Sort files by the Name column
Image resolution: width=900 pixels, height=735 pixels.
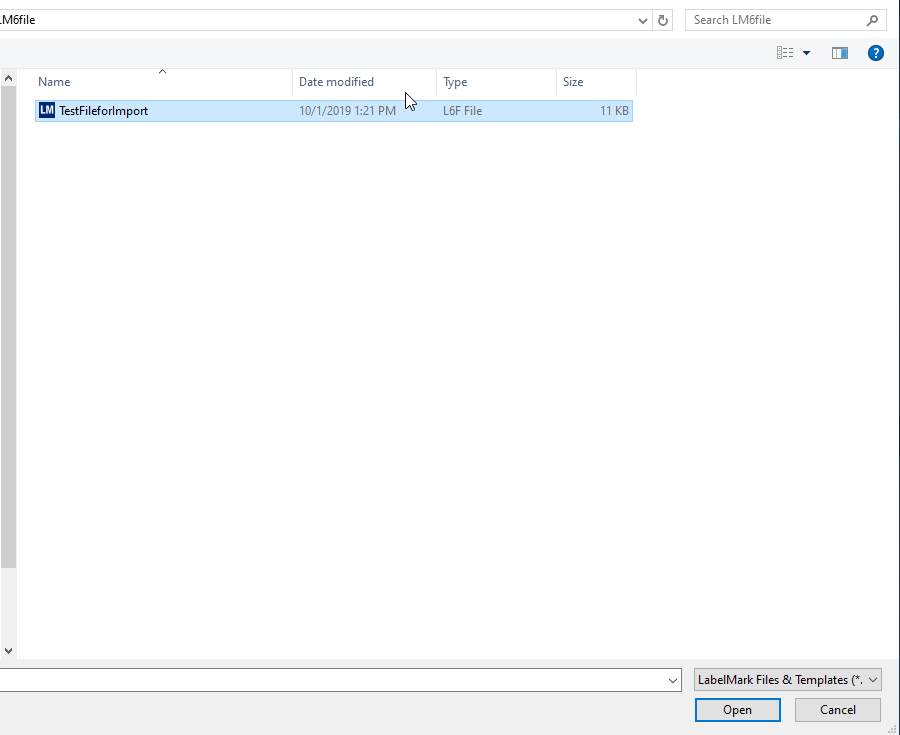(54, 81)
